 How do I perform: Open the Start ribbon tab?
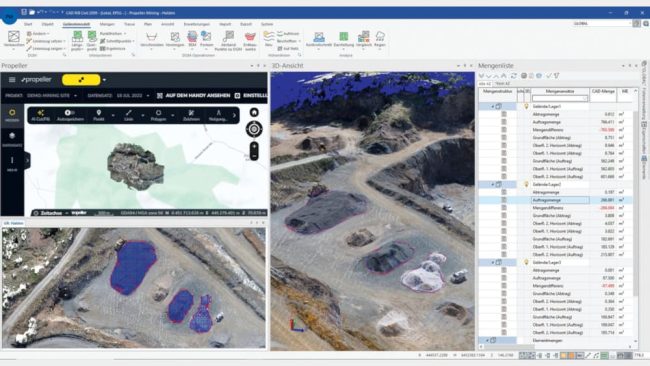28,24
